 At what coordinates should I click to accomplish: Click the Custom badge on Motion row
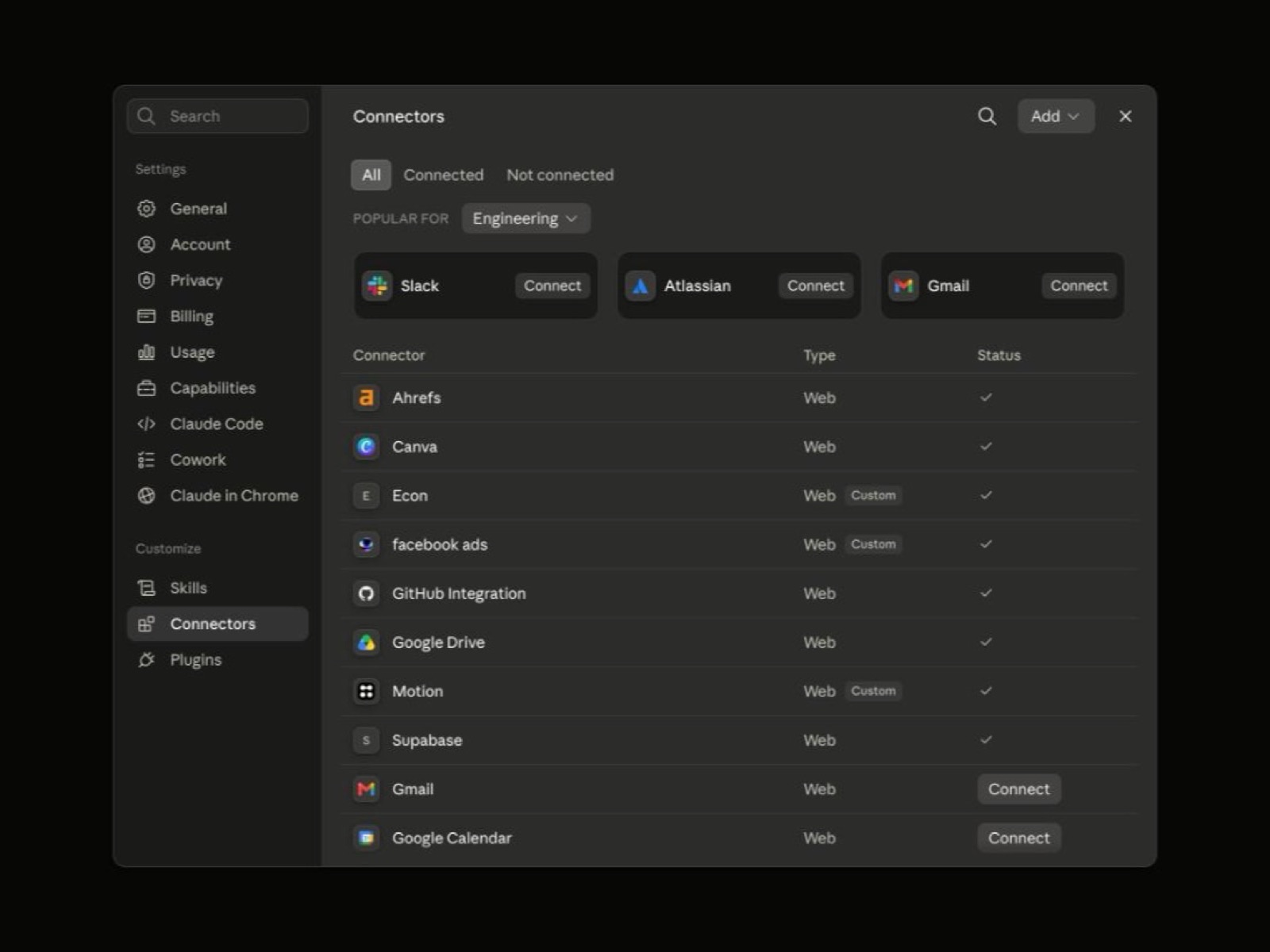click(873, 691)
